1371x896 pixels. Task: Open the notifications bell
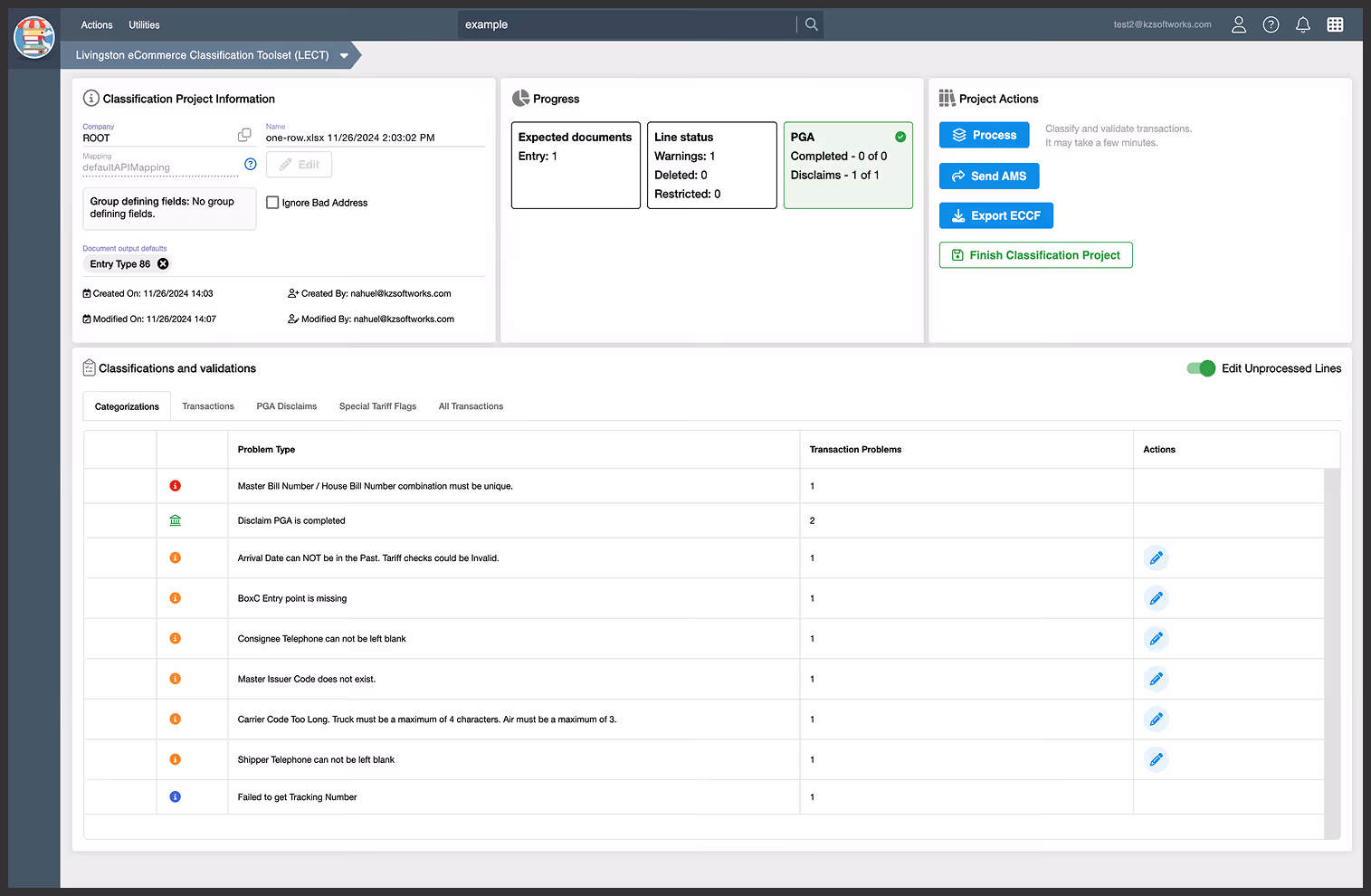point(1303,24)
